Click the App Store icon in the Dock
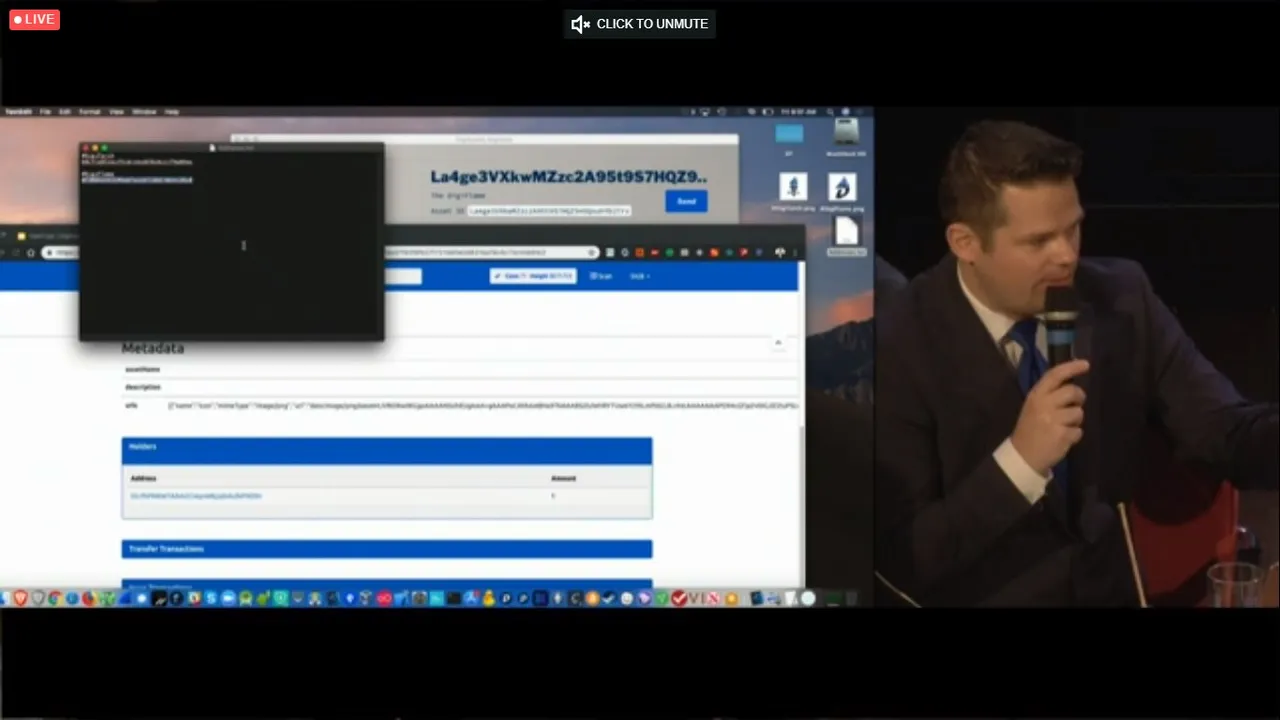This screenshot has width=1280, height=720. click(x=471, y=598)
